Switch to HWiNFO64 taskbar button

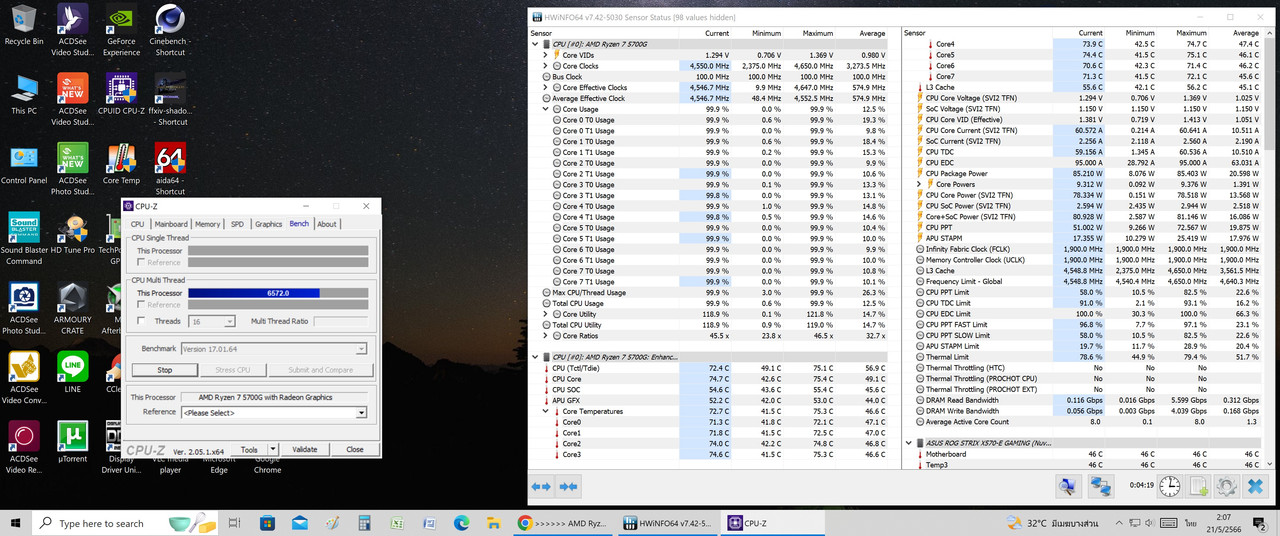pos(666,522)
